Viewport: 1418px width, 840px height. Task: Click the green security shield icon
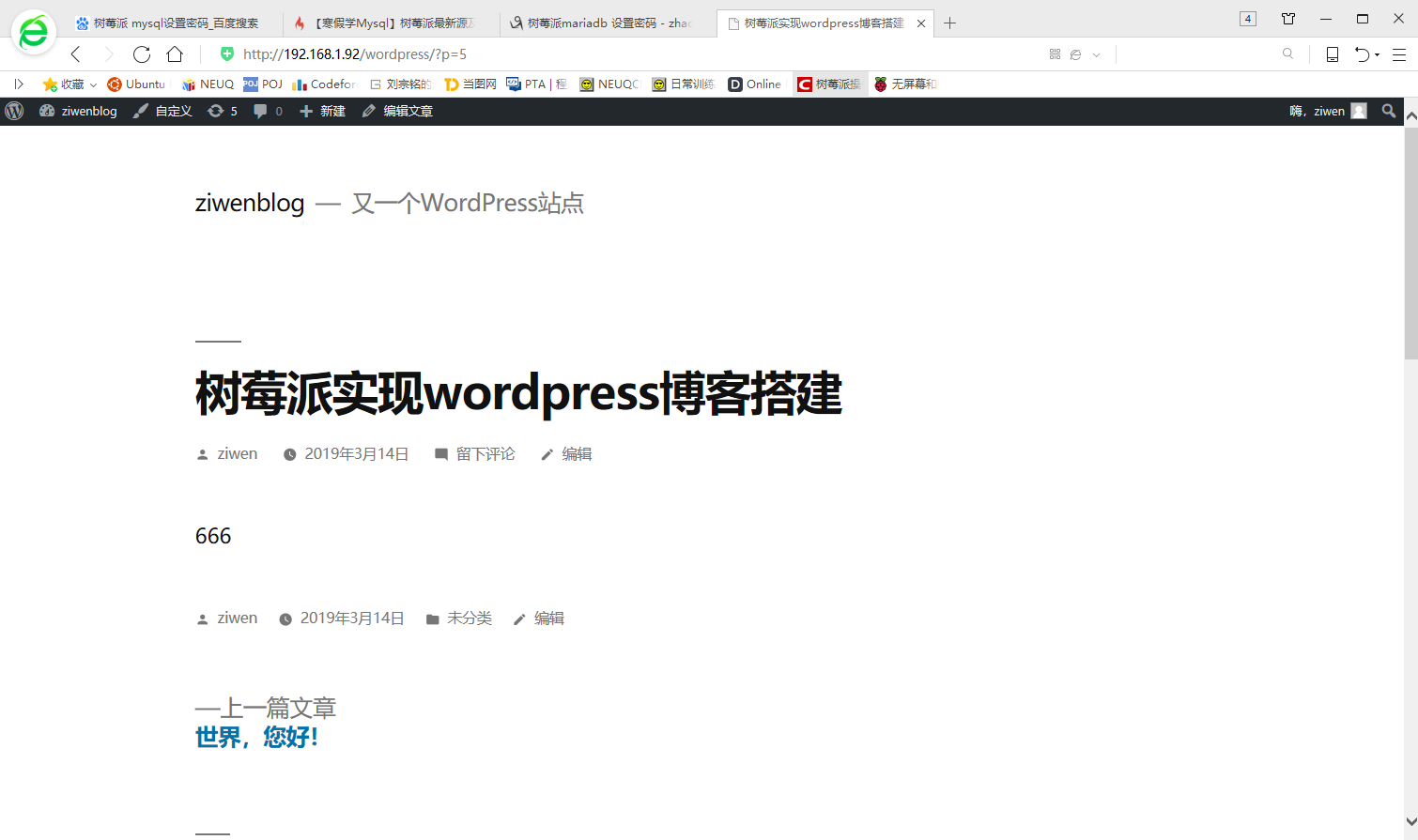coord(227,53)
